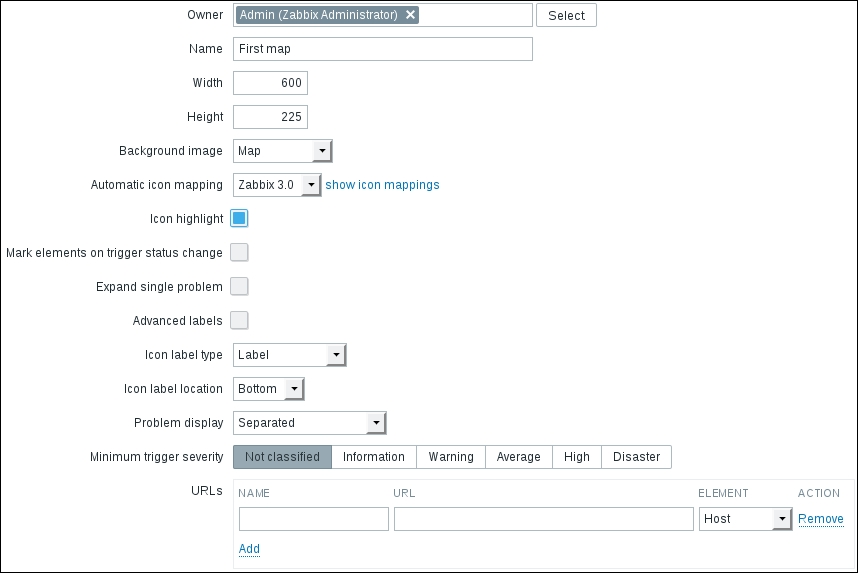Choose Disaster minimum trigger severity

636,457
